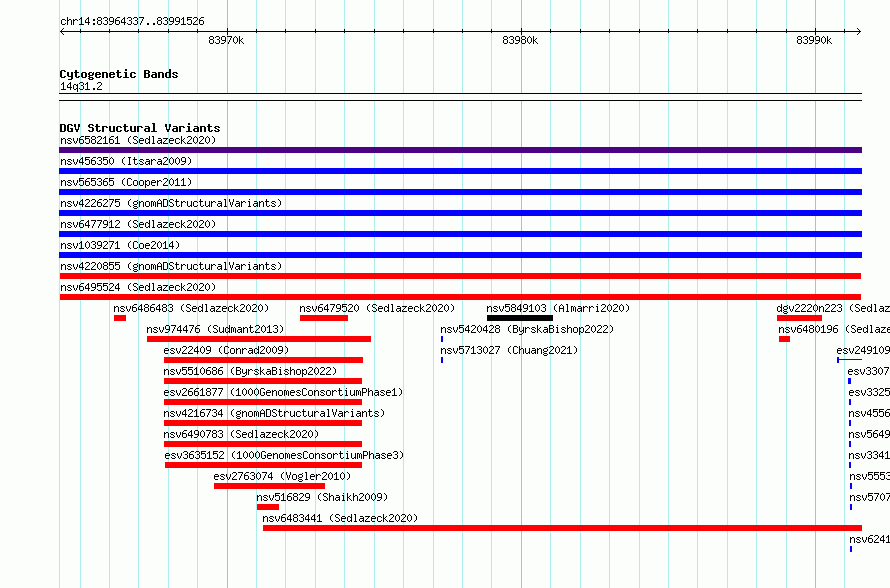The width and height of the screenshot is (890, 588).
Task: Open nsv6490783 (Sedlazeck2020) label
Action: [241, 434]
